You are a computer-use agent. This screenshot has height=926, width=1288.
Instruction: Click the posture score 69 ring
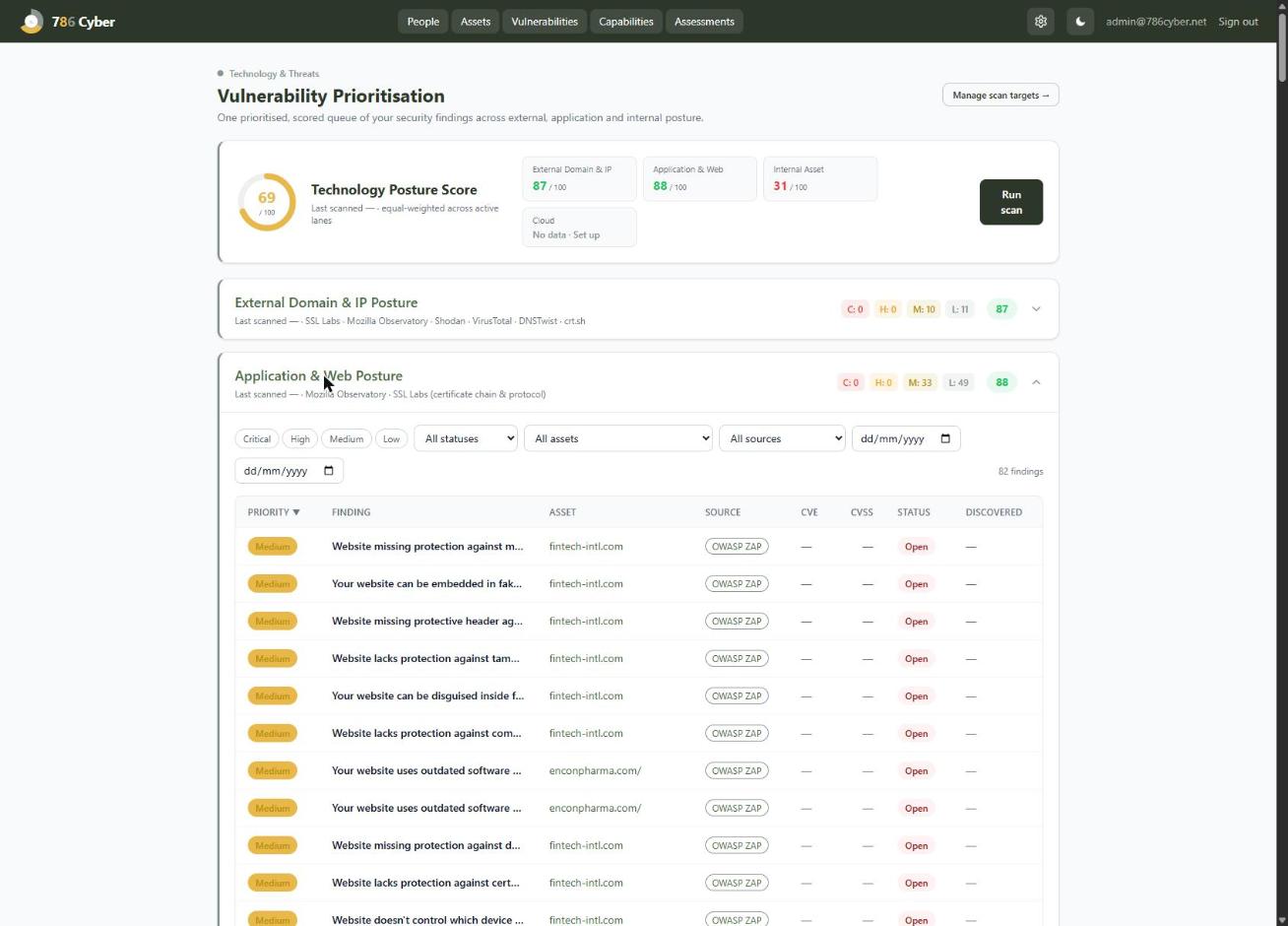click(267, 202)
